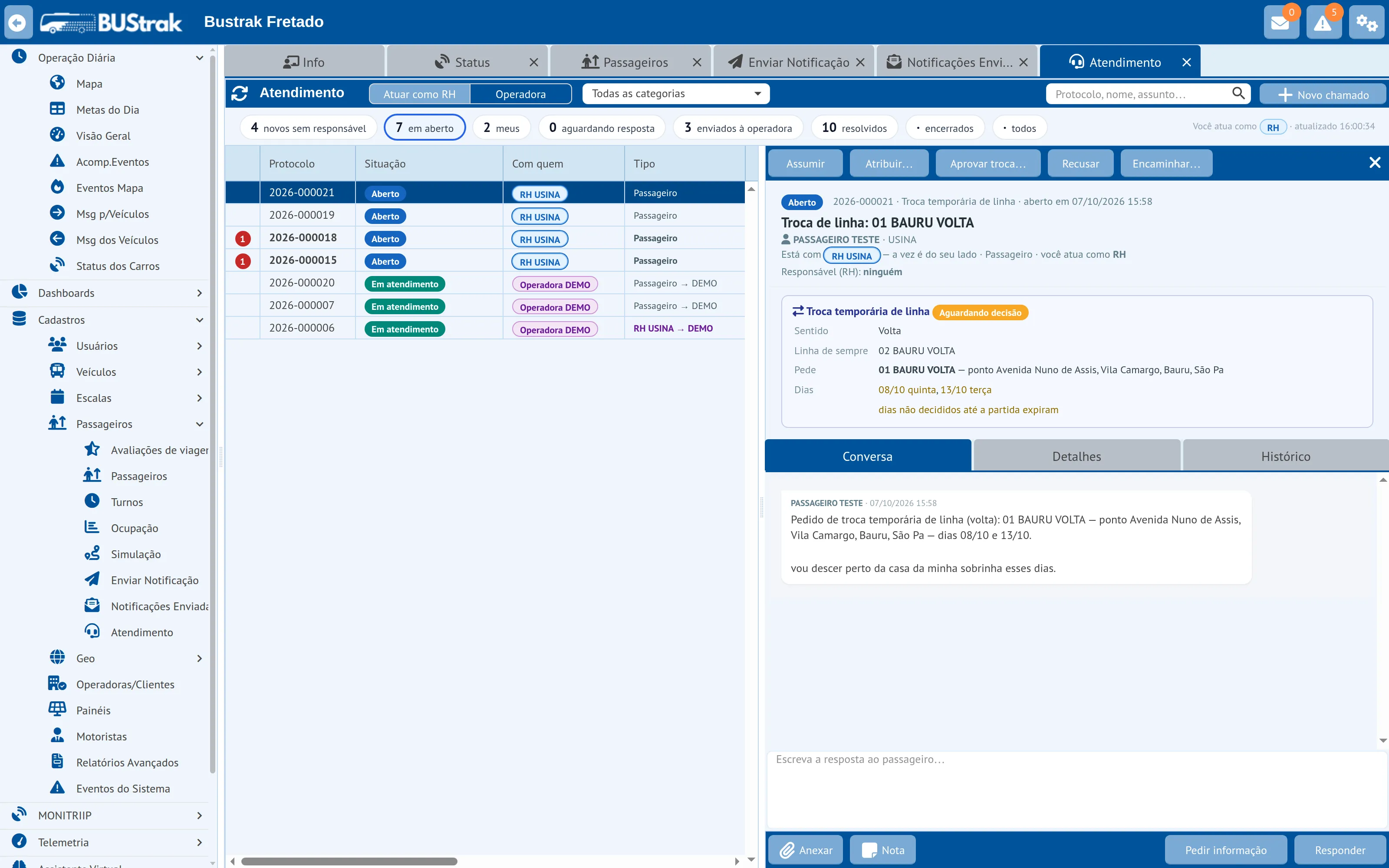Click Aprovar troca… button
The image size is (1389, 868).
pyautogui.click(x=988, y=164)
